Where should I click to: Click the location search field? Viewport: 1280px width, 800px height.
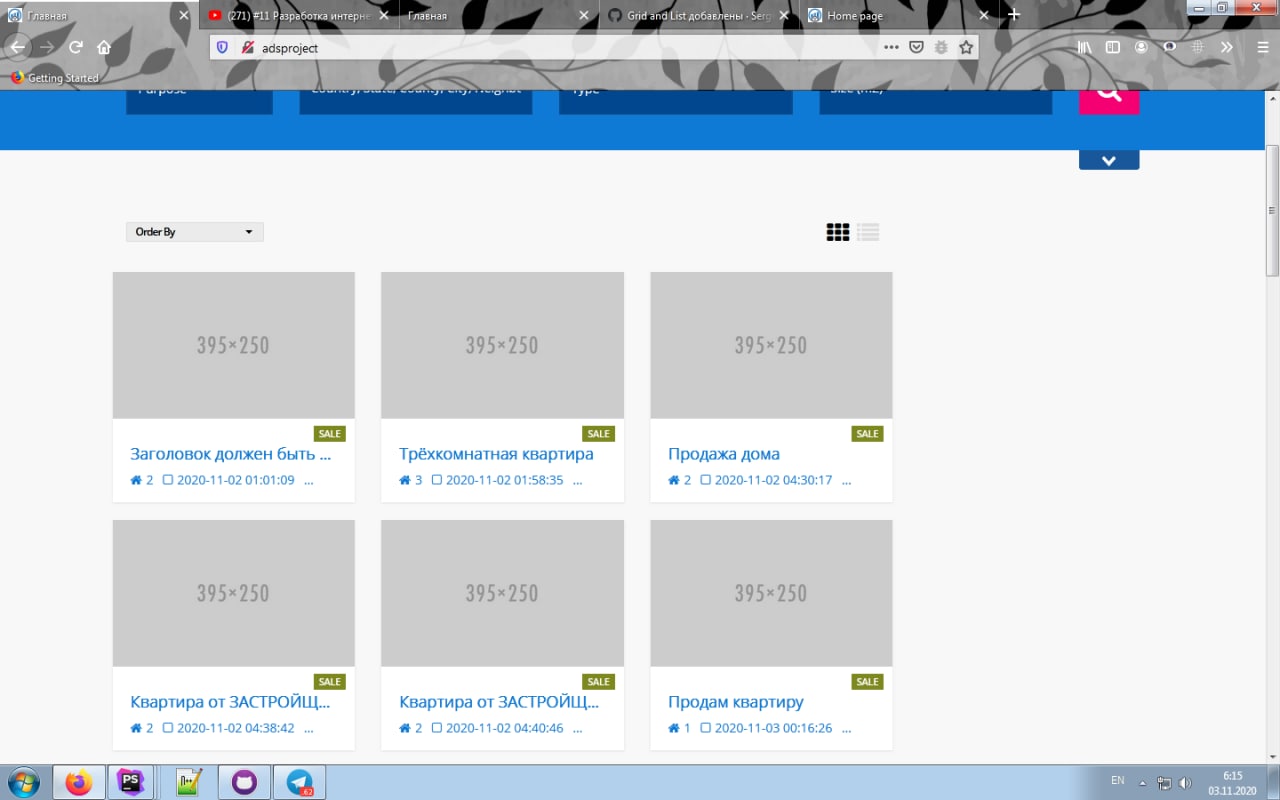coord(416,101)
